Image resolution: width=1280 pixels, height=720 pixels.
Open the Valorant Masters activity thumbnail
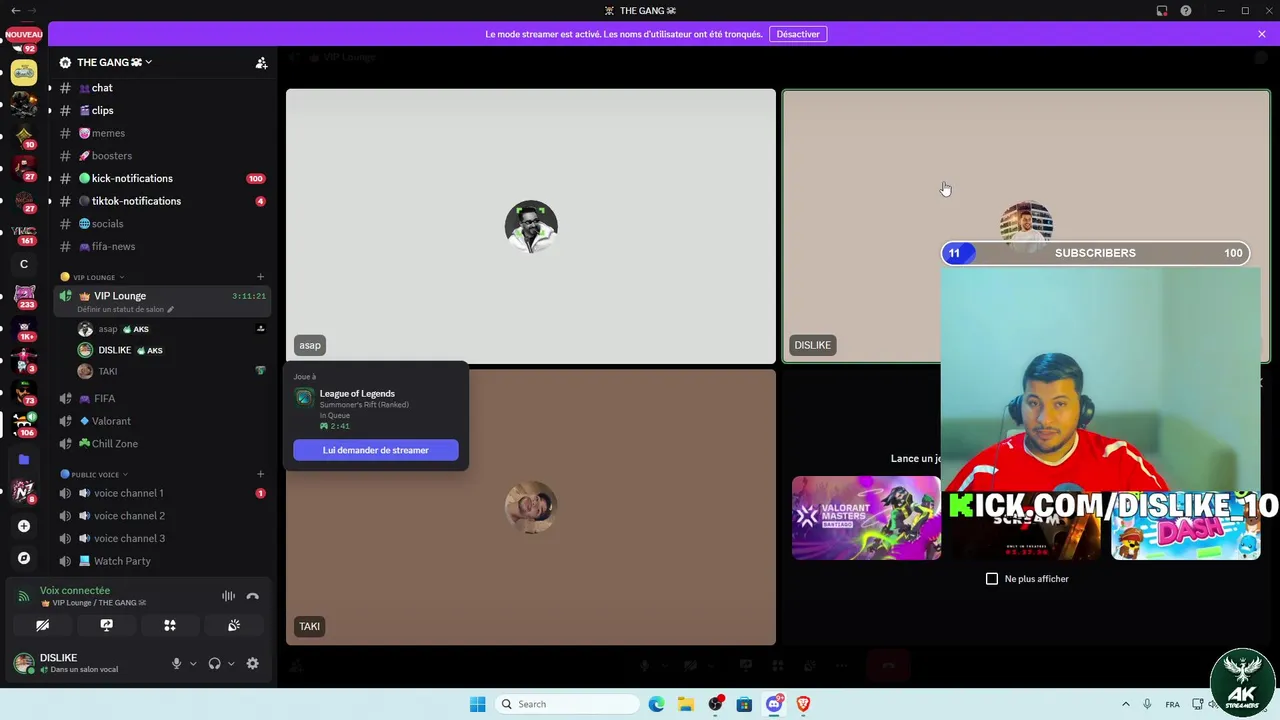pyautogui.click(x=866, y=518)
